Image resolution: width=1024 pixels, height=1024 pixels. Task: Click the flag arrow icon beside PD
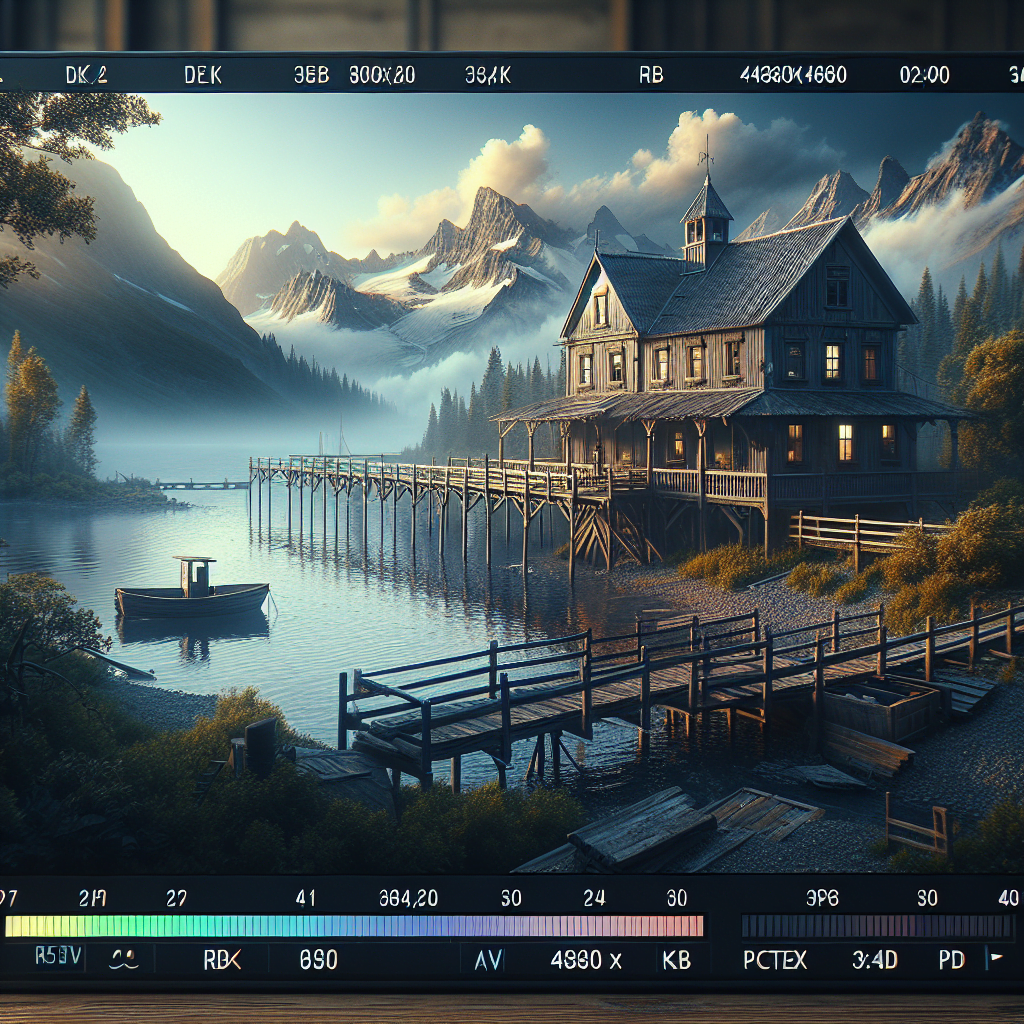(995, 960)
